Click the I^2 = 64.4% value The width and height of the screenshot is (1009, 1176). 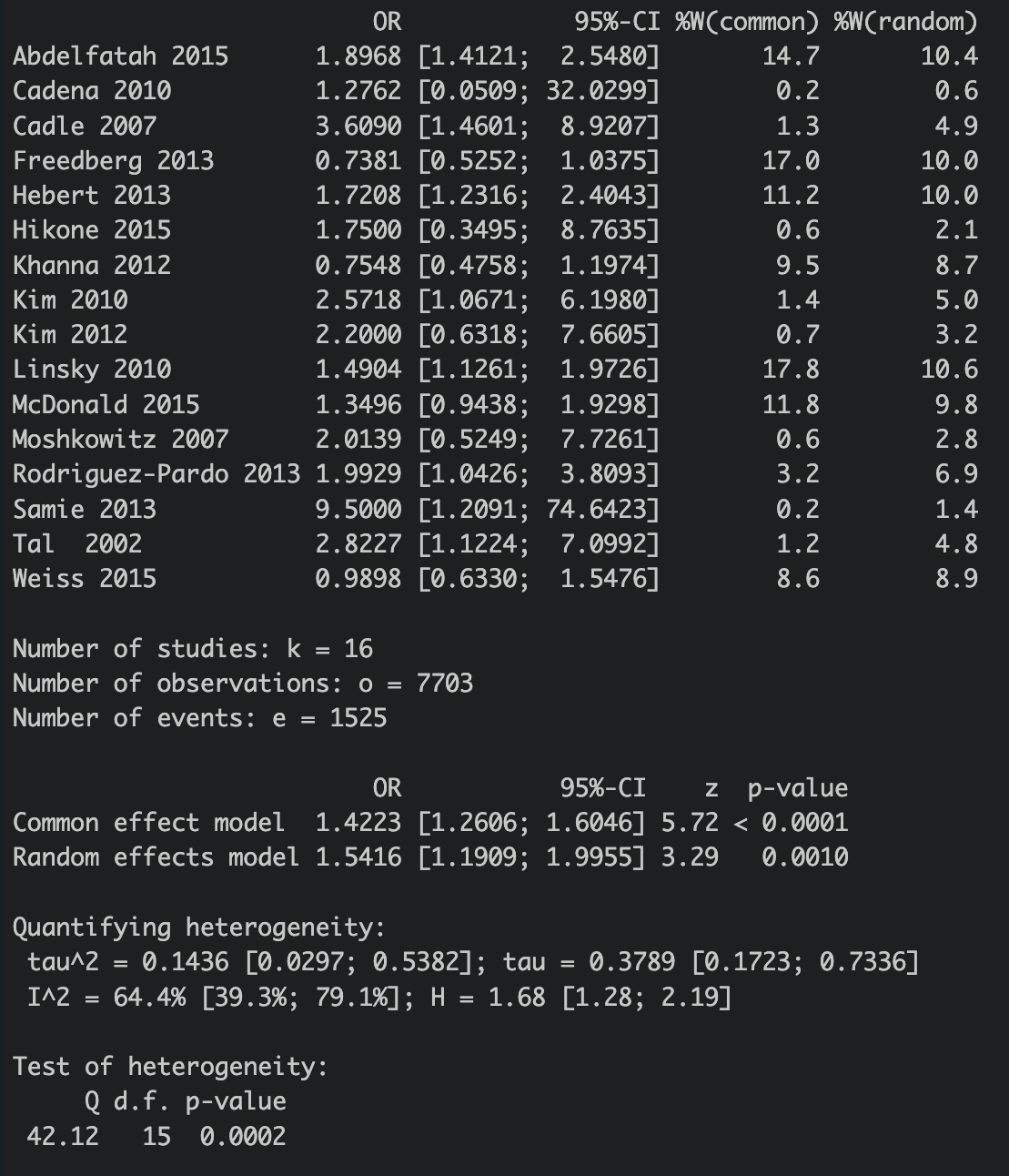(106, 998)
